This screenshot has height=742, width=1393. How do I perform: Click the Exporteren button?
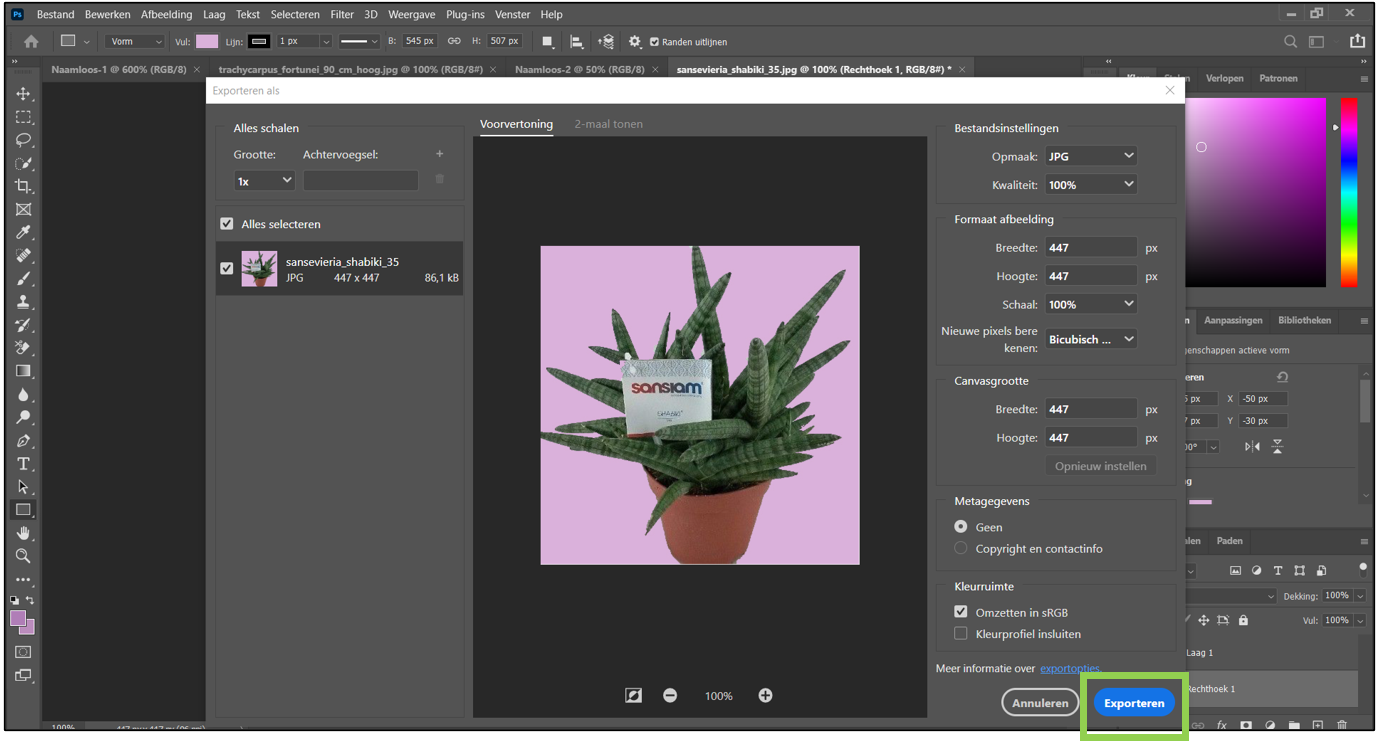point(1133,703)
